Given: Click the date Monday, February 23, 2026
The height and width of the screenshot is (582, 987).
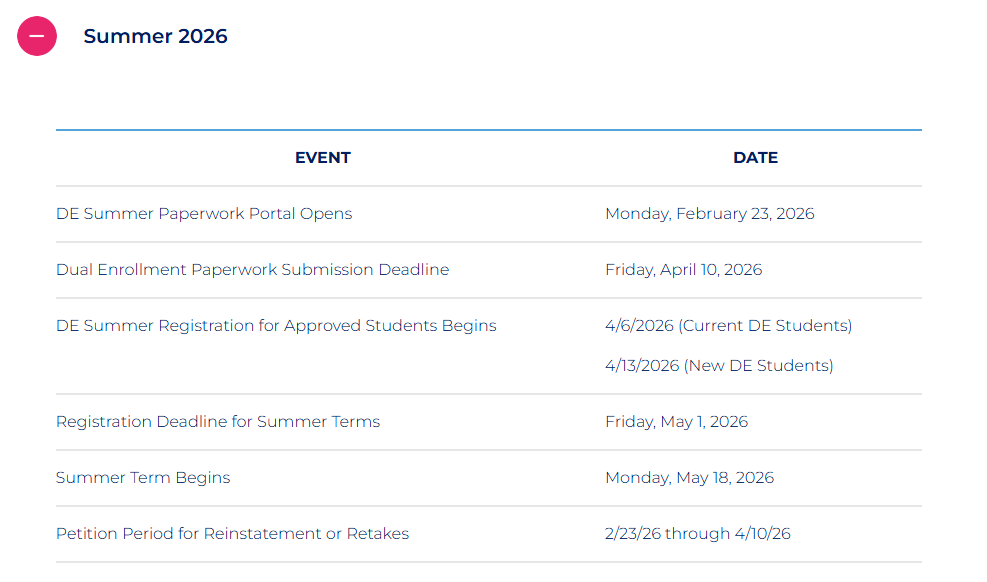Looking at the screenshot, I should pos(709,214).
